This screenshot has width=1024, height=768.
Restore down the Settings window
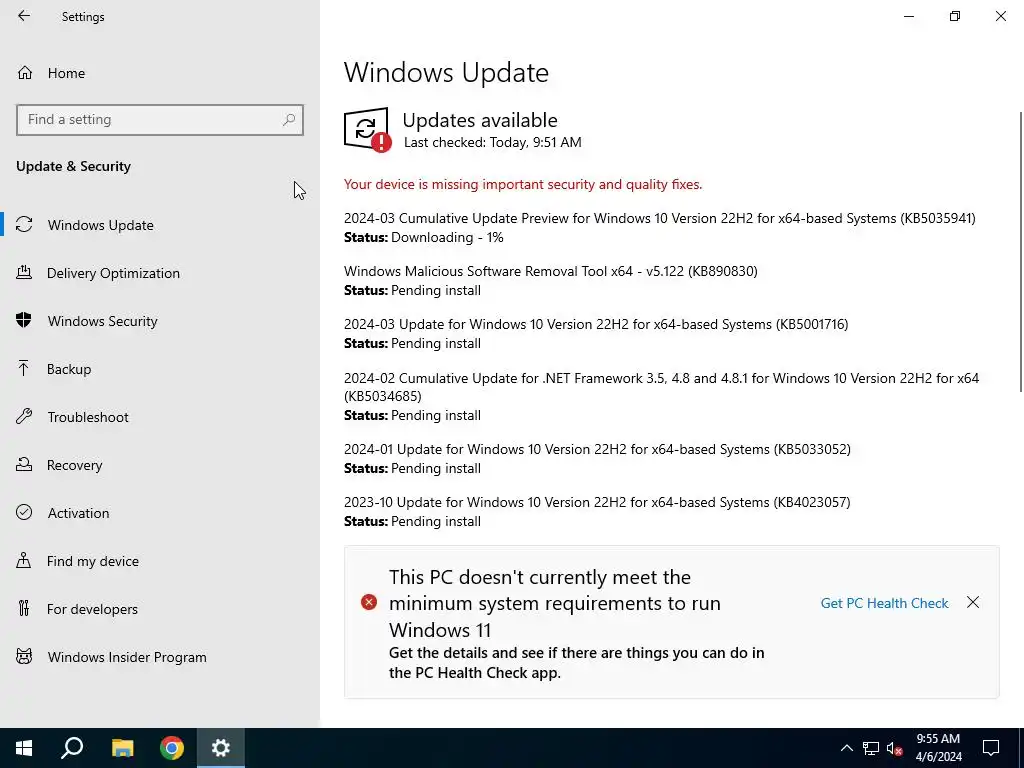[x=955, y=16]
